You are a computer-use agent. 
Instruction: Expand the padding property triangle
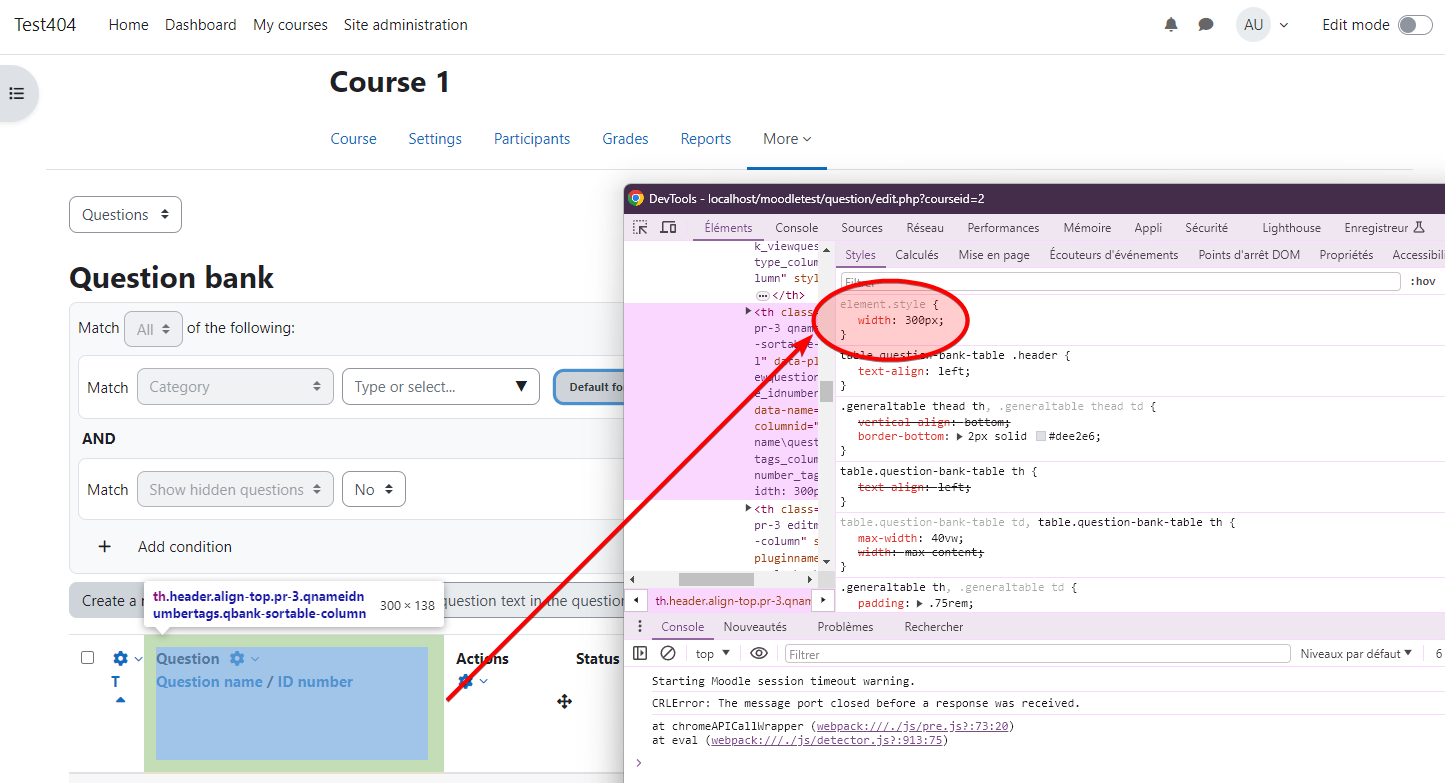(x=919, y=603)
